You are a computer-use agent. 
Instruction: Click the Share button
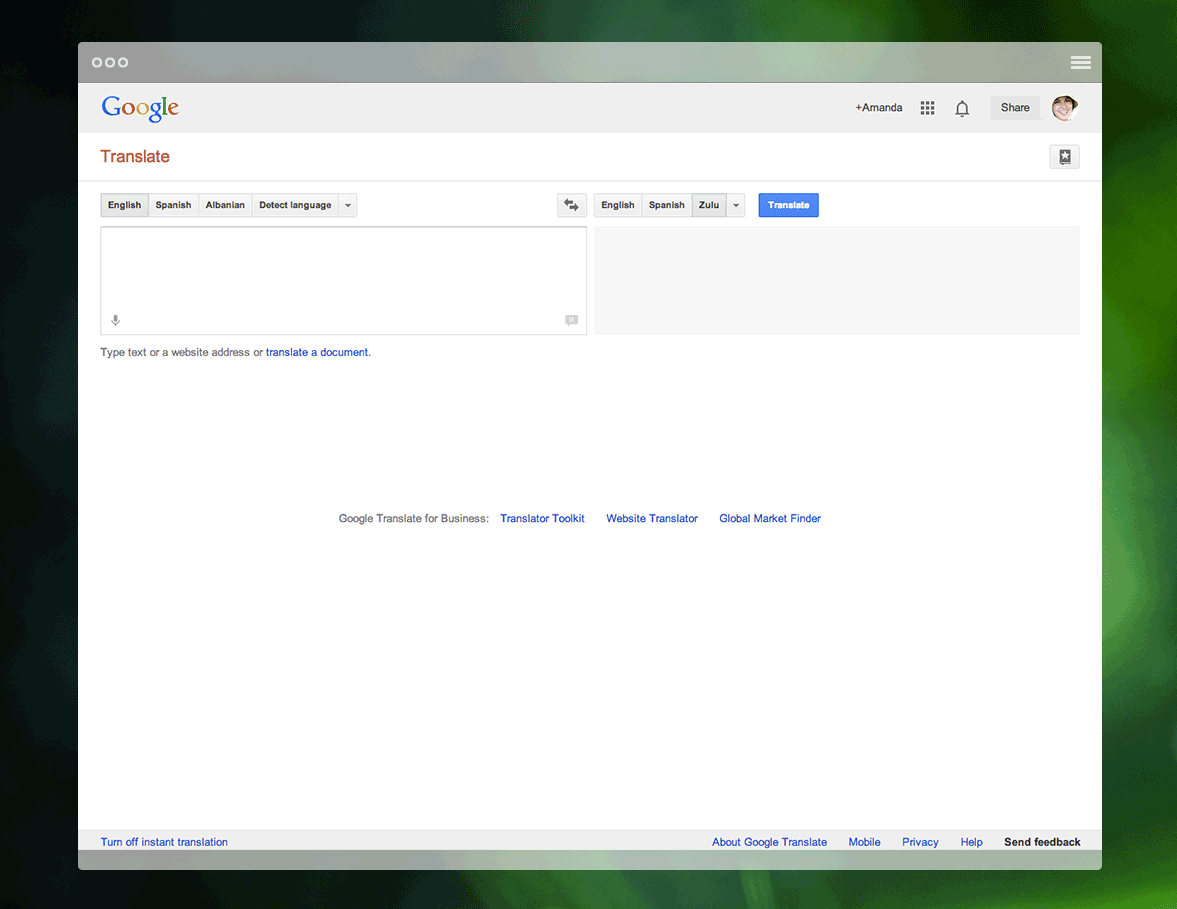[1015, 108]
